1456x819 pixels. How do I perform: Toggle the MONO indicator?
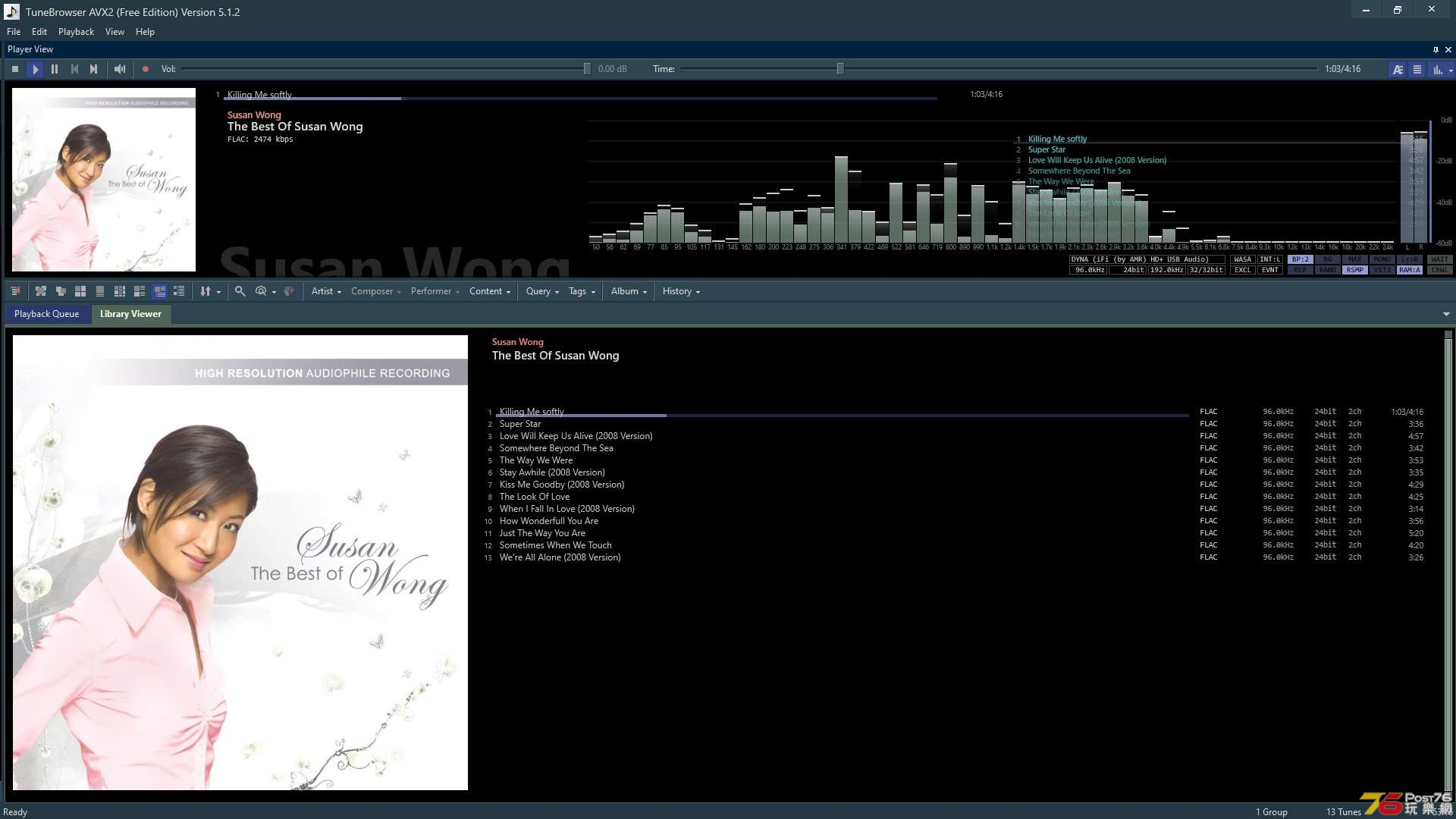(1382, 259)
